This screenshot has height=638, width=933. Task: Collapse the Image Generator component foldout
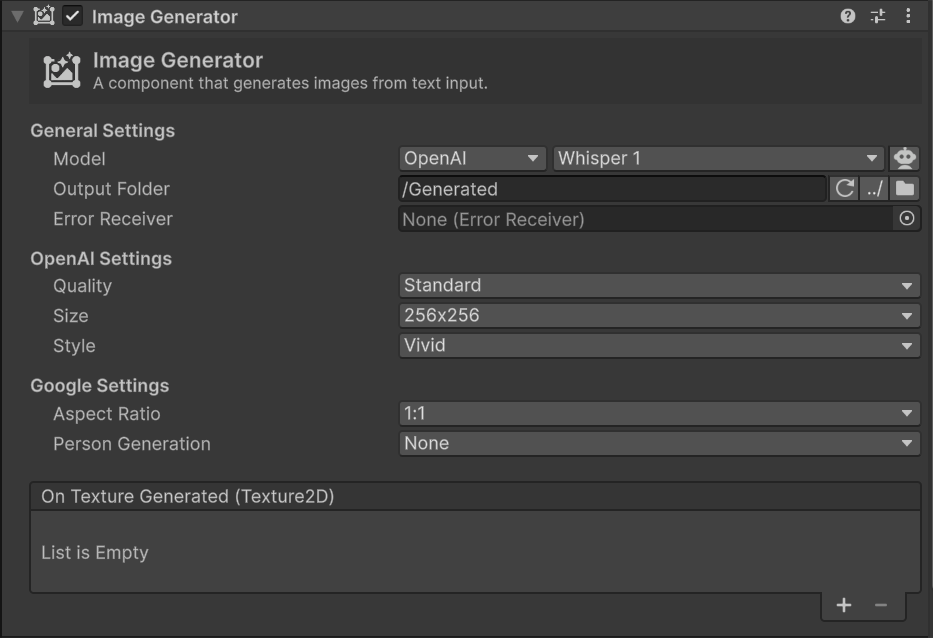pos(17,16)
